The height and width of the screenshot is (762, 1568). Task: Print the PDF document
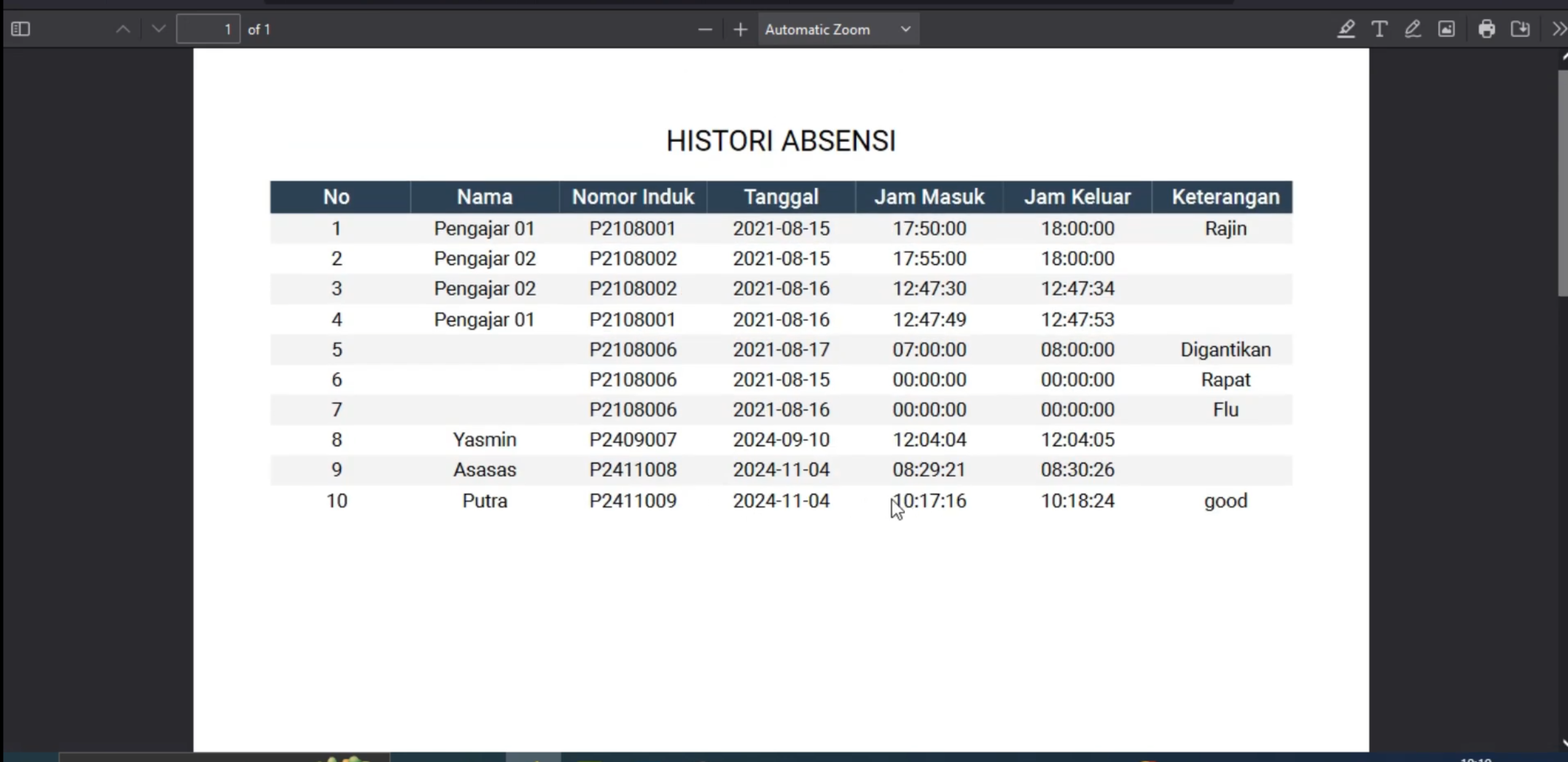(1487, 29)
